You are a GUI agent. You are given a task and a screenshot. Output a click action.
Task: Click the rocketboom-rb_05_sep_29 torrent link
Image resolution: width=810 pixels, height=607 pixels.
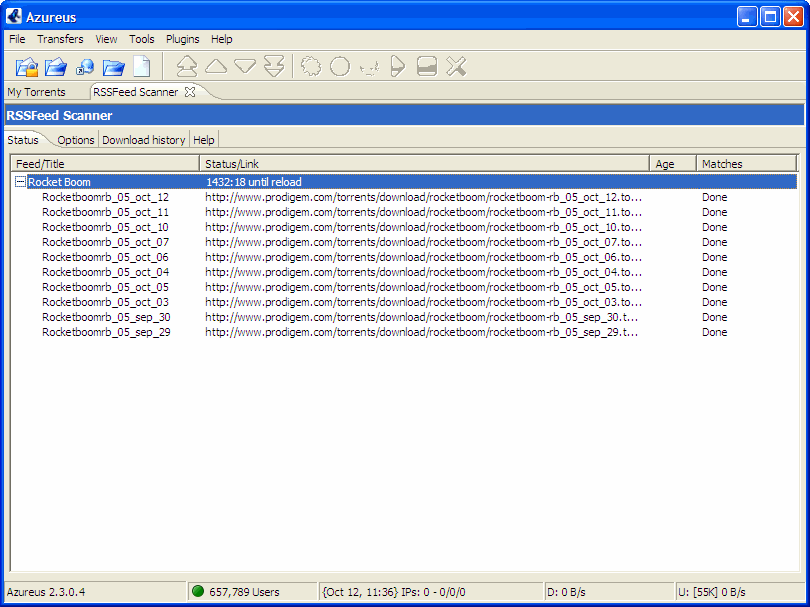(422, 332)
